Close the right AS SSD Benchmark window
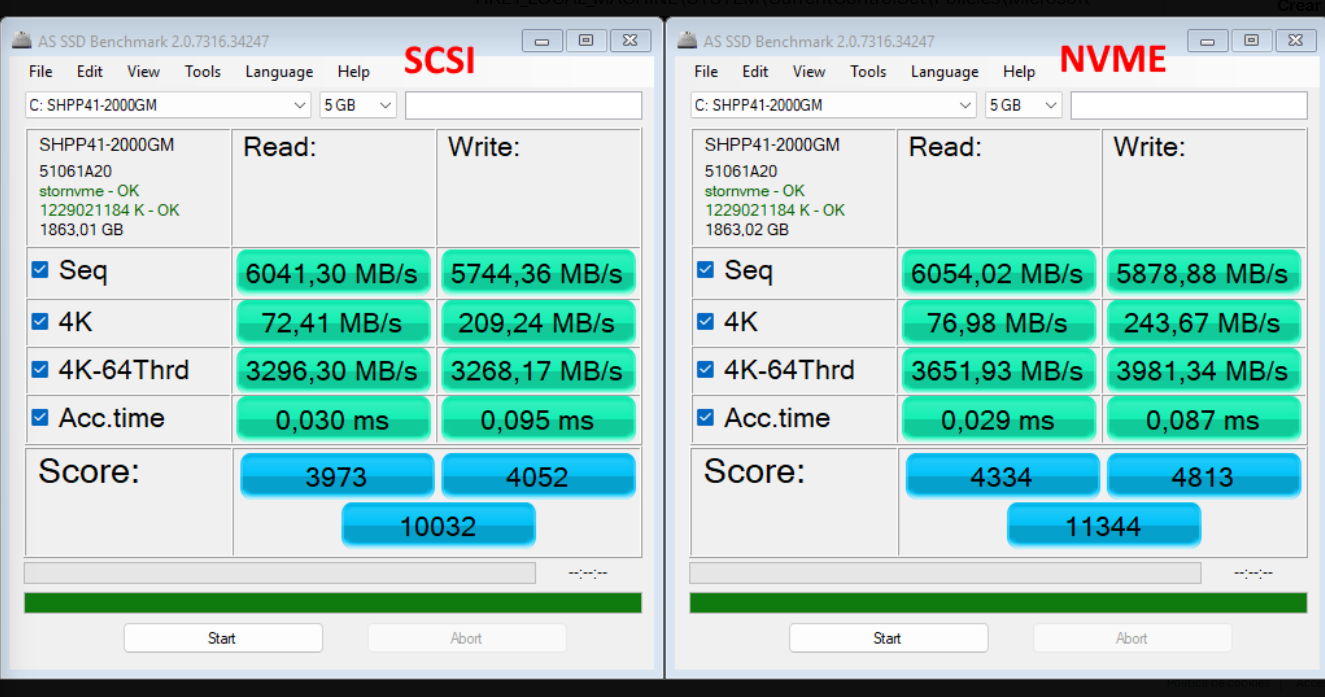 1295,41
